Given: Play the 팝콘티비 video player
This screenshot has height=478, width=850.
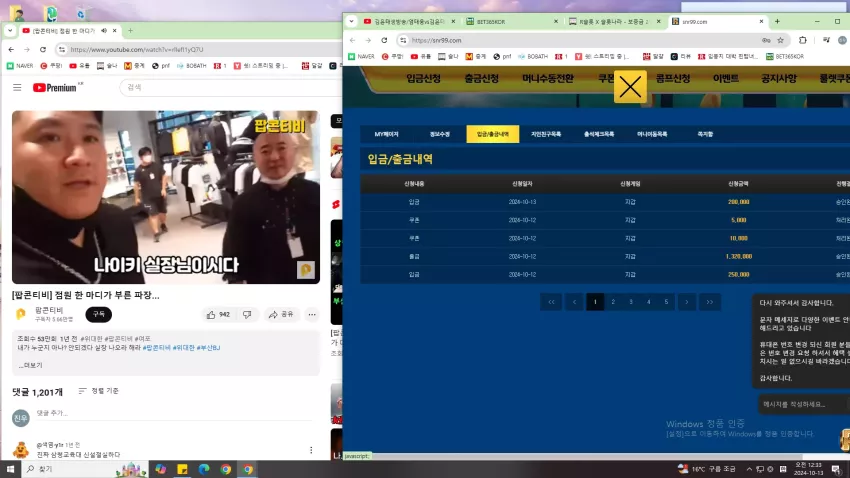Looking at the screenshot, I should tap(166, 197).
